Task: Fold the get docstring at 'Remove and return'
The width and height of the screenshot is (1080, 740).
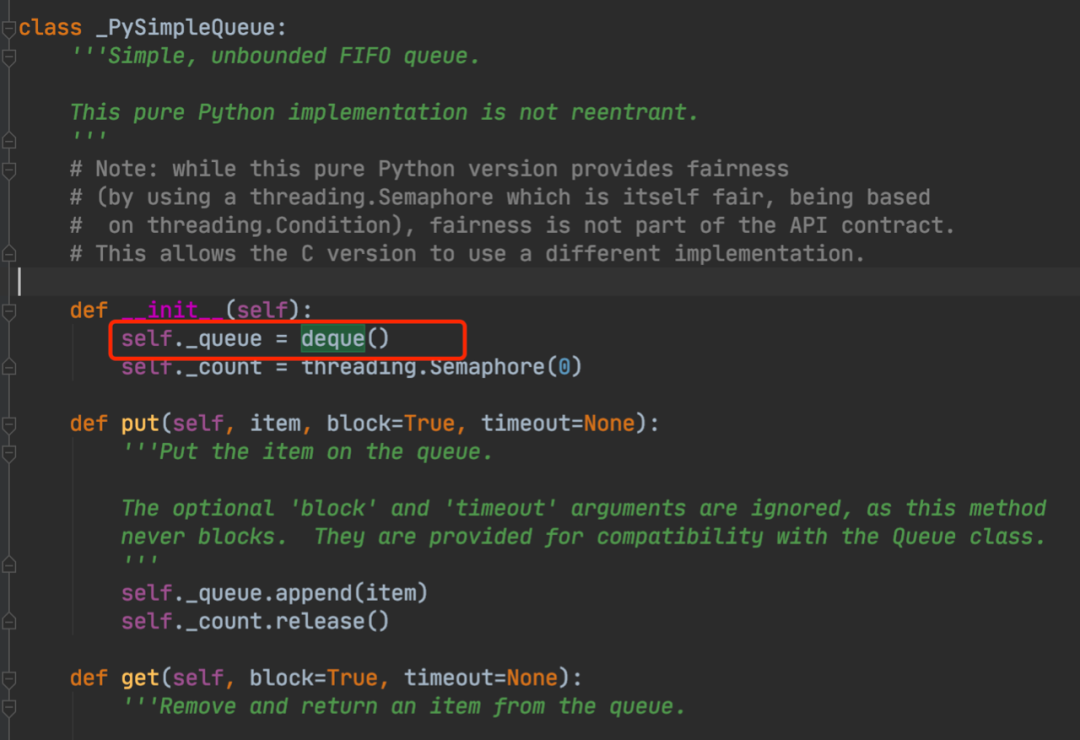Action: pos(9,707)
